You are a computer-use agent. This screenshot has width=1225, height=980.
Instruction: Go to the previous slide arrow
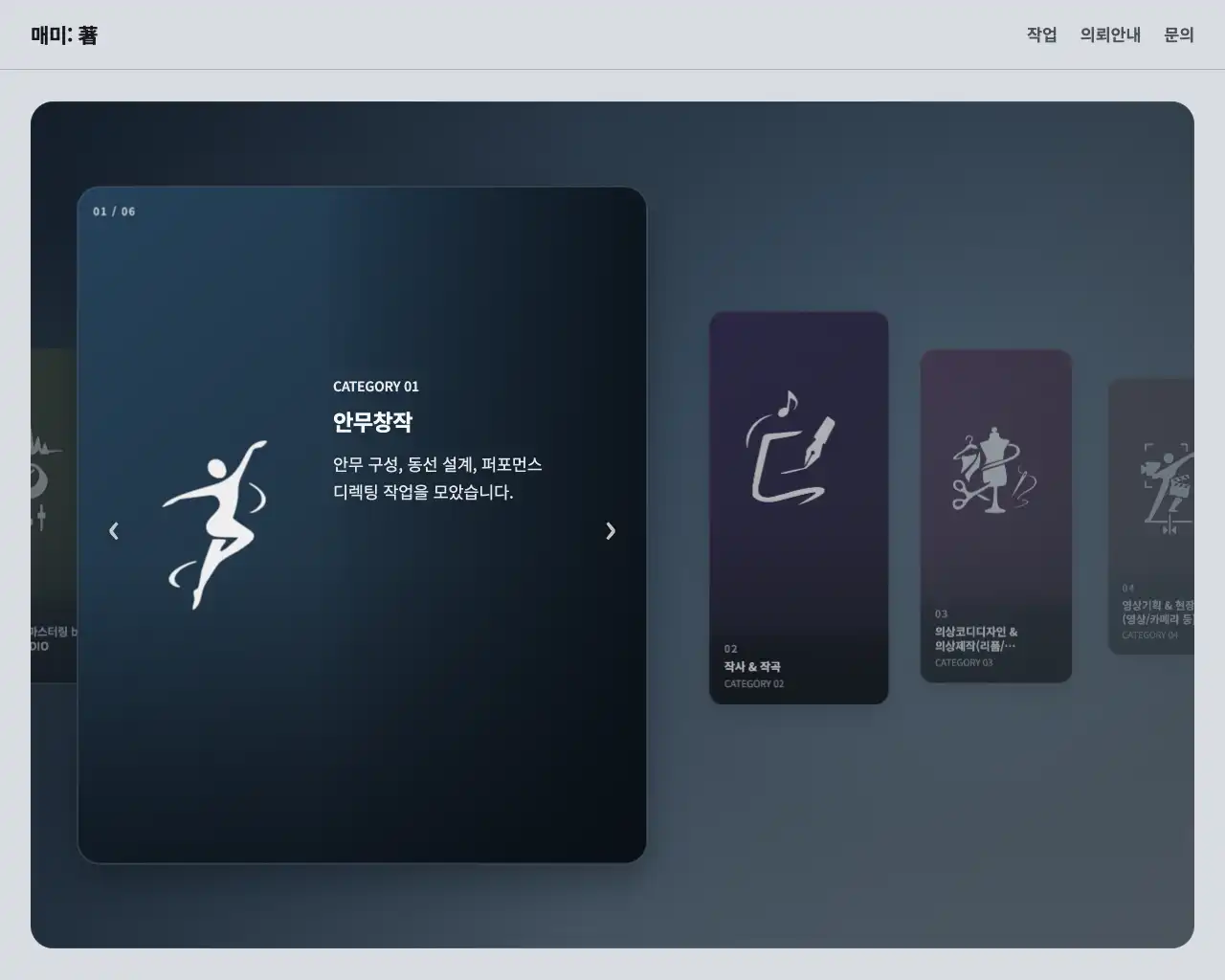point(114,530)
